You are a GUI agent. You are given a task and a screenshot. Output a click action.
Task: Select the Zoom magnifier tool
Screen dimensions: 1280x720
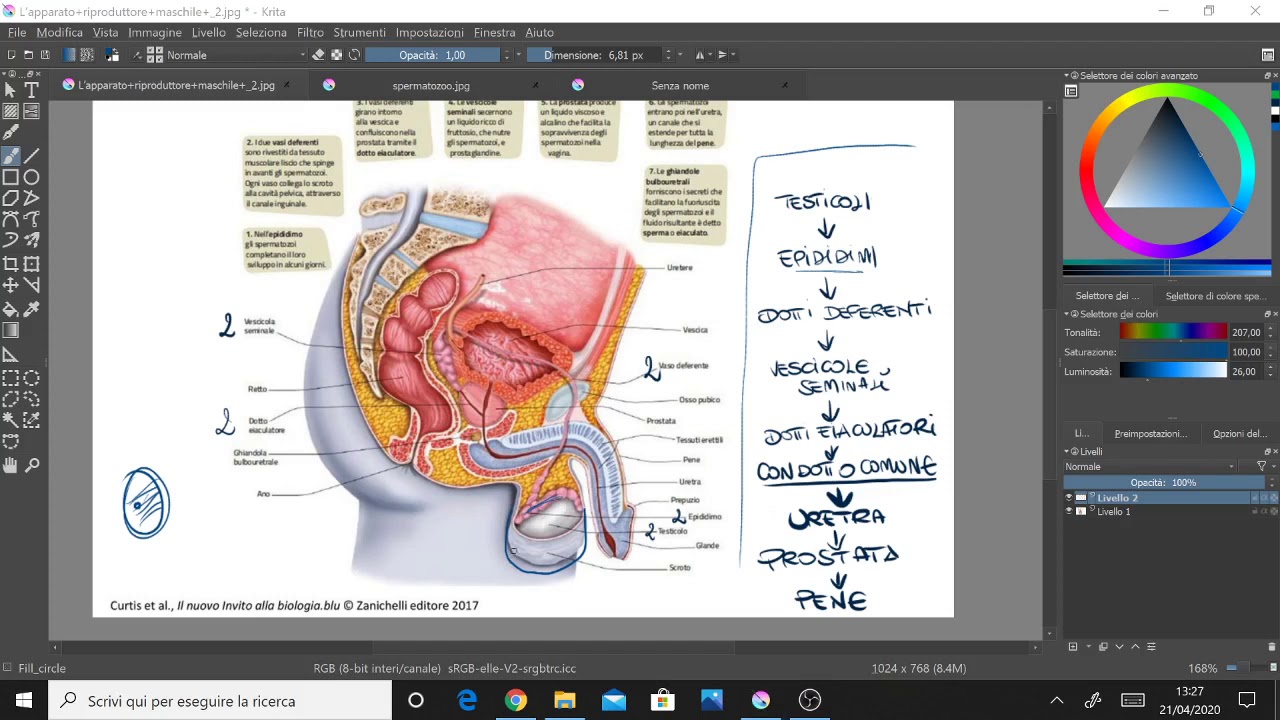pyautogui.click(x=31, y=465)
